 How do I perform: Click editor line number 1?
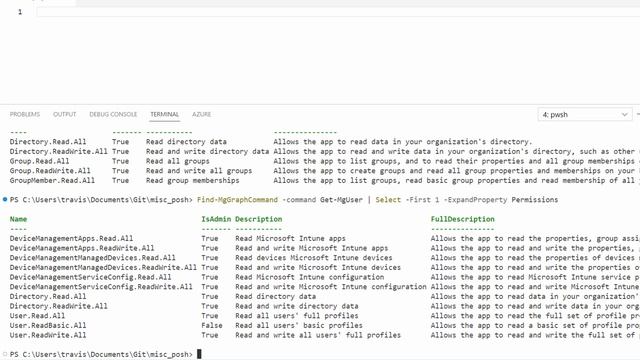pyautogui.click(x=20, y=12)
